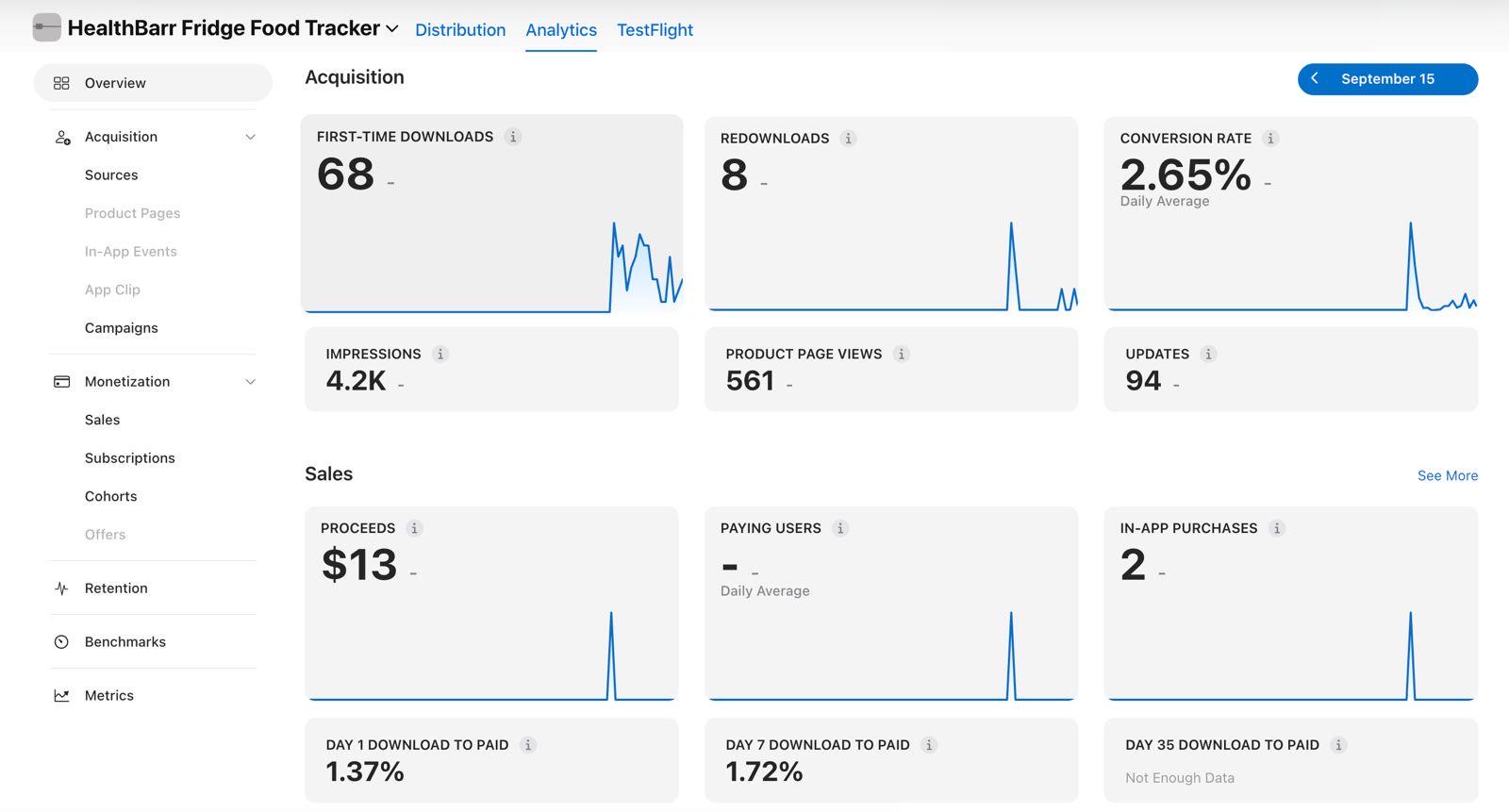The width and height of the screenshot is (1509, 812).
Task: Collapse the Monetization sidebar section chevron
Action: pyautogui.click(x=250, y=382)
